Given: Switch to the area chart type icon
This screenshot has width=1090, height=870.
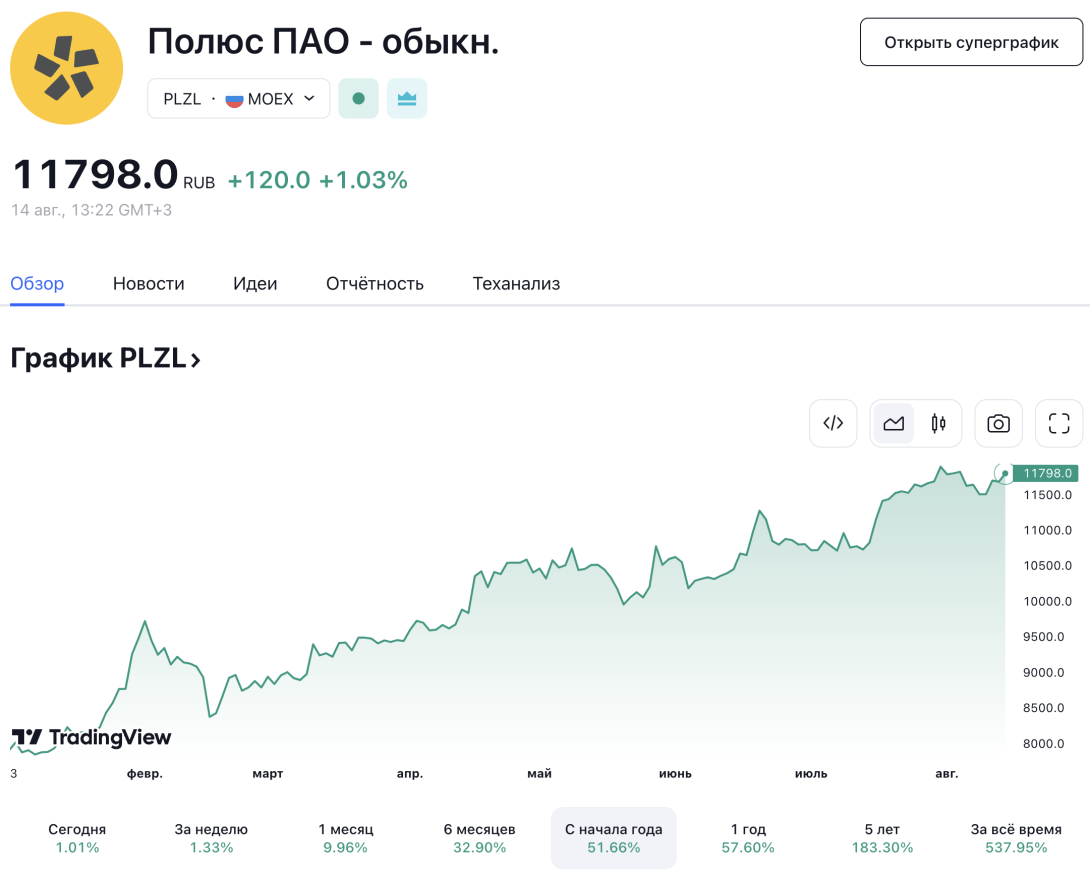Looking at the screenshot, I should tap(893, 423).
